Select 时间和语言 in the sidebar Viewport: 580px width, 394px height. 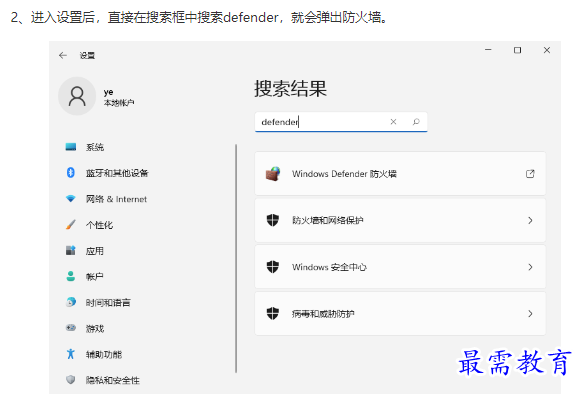click(108, 303)
